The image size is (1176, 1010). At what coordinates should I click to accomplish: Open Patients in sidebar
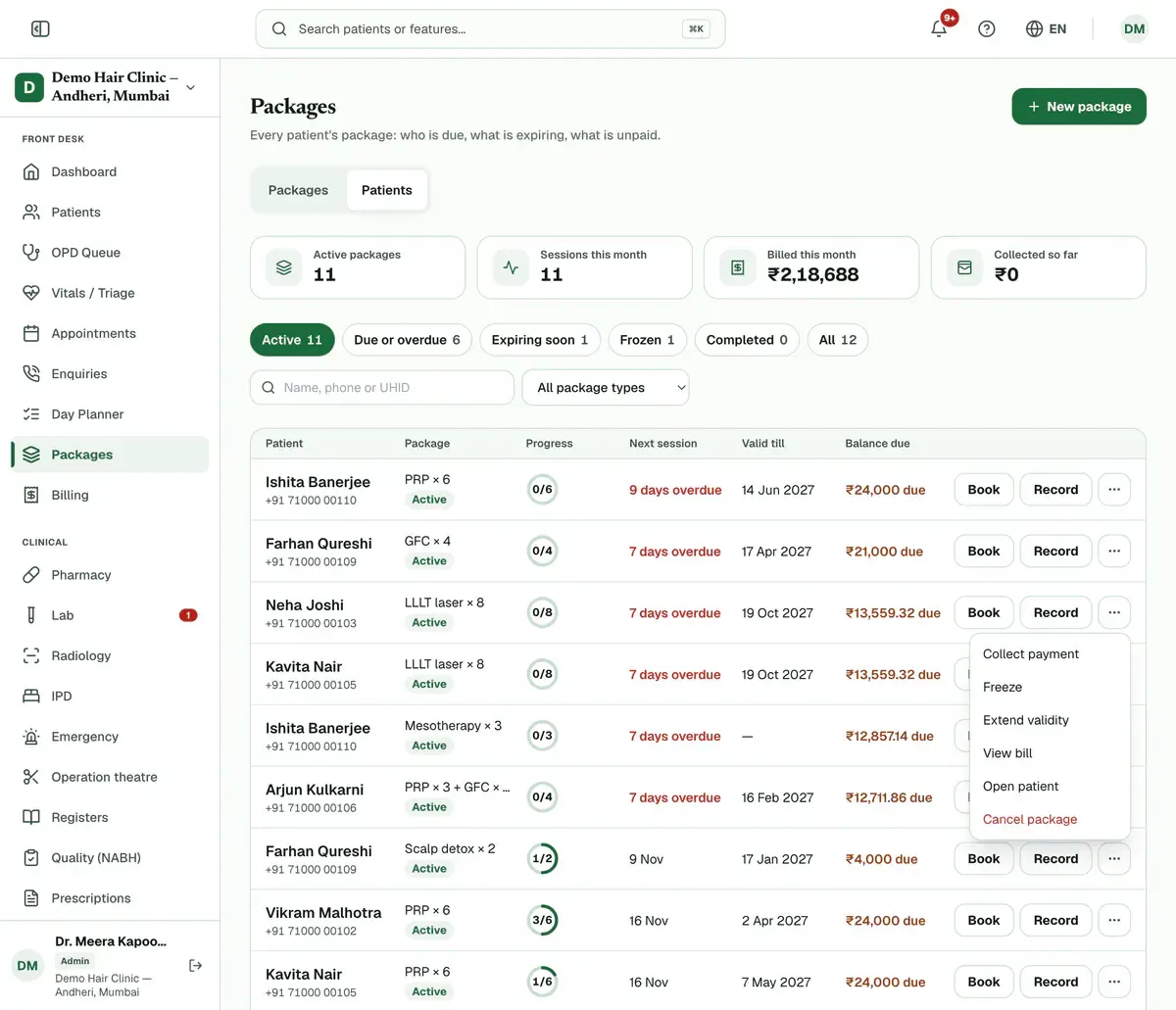[x=110, y=212]
